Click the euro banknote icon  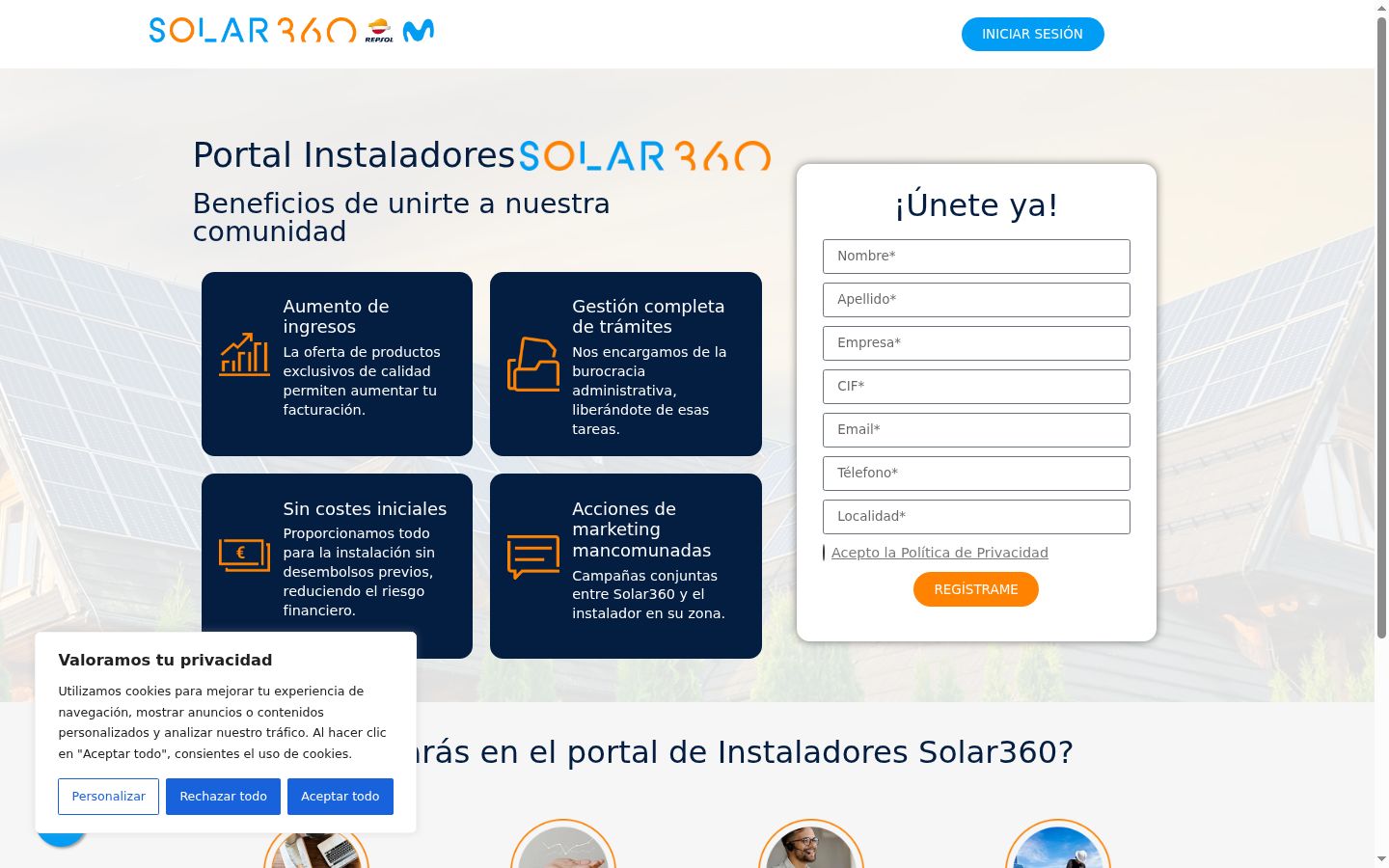(x=244, y=555)
